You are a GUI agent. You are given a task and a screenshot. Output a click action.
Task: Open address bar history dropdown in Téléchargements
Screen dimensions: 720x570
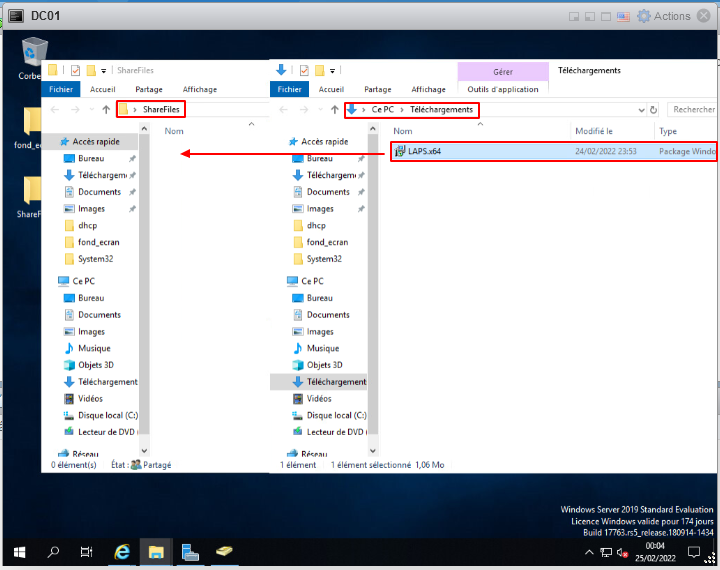(640, 109)
